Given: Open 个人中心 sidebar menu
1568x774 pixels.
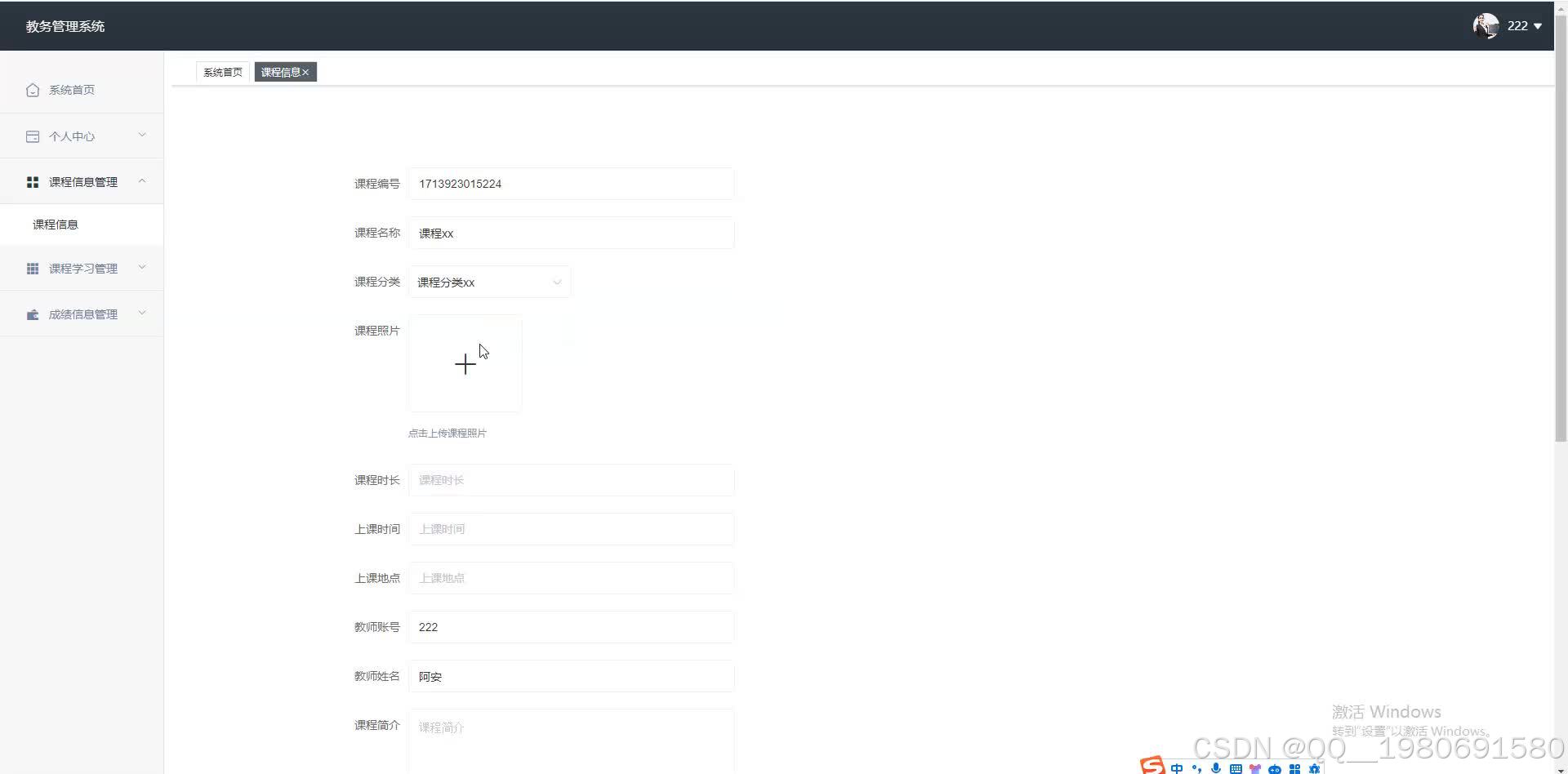Looking at the screenshot, I should coord(82,136).
